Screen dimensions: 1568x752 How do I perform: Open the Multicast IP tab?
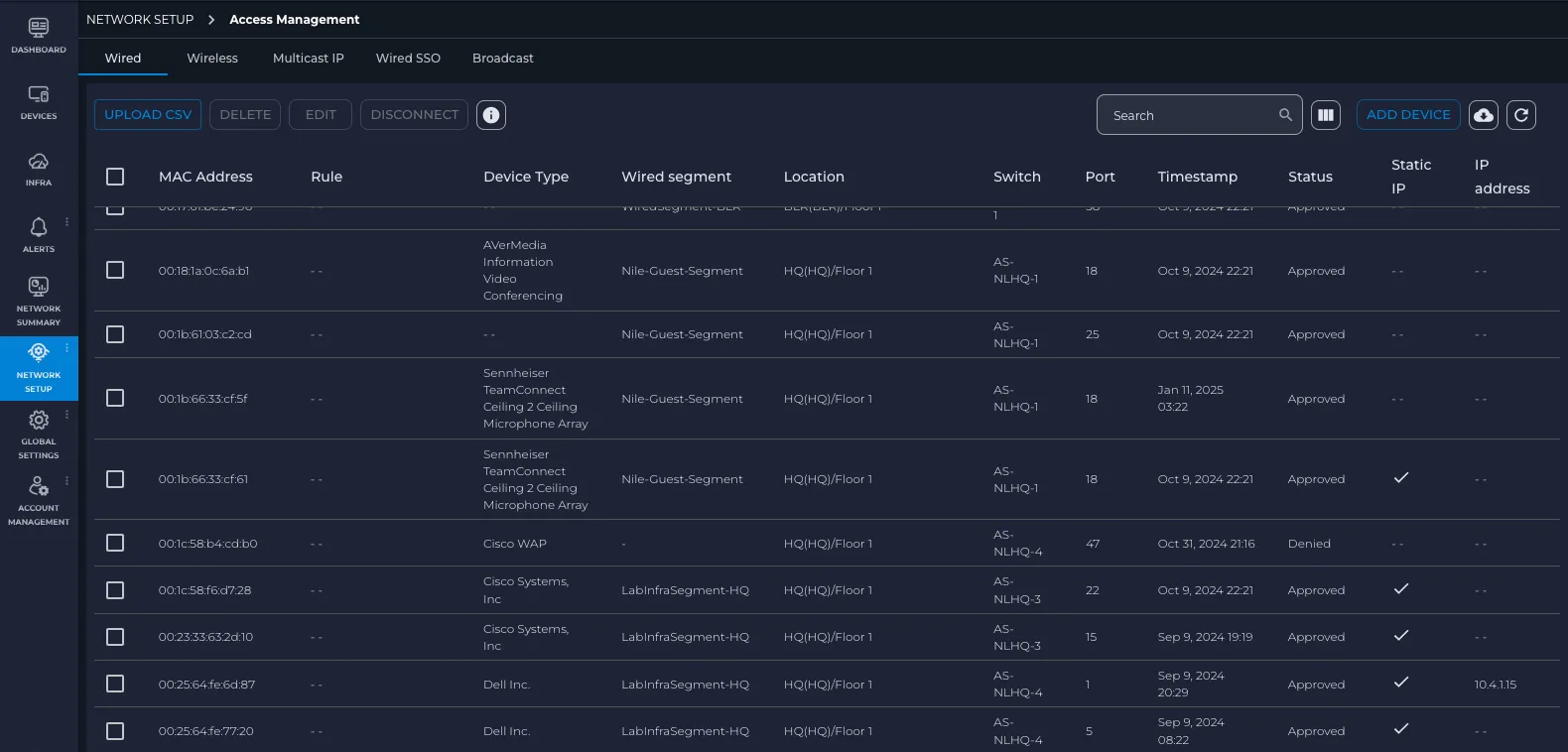pos(309,59)
